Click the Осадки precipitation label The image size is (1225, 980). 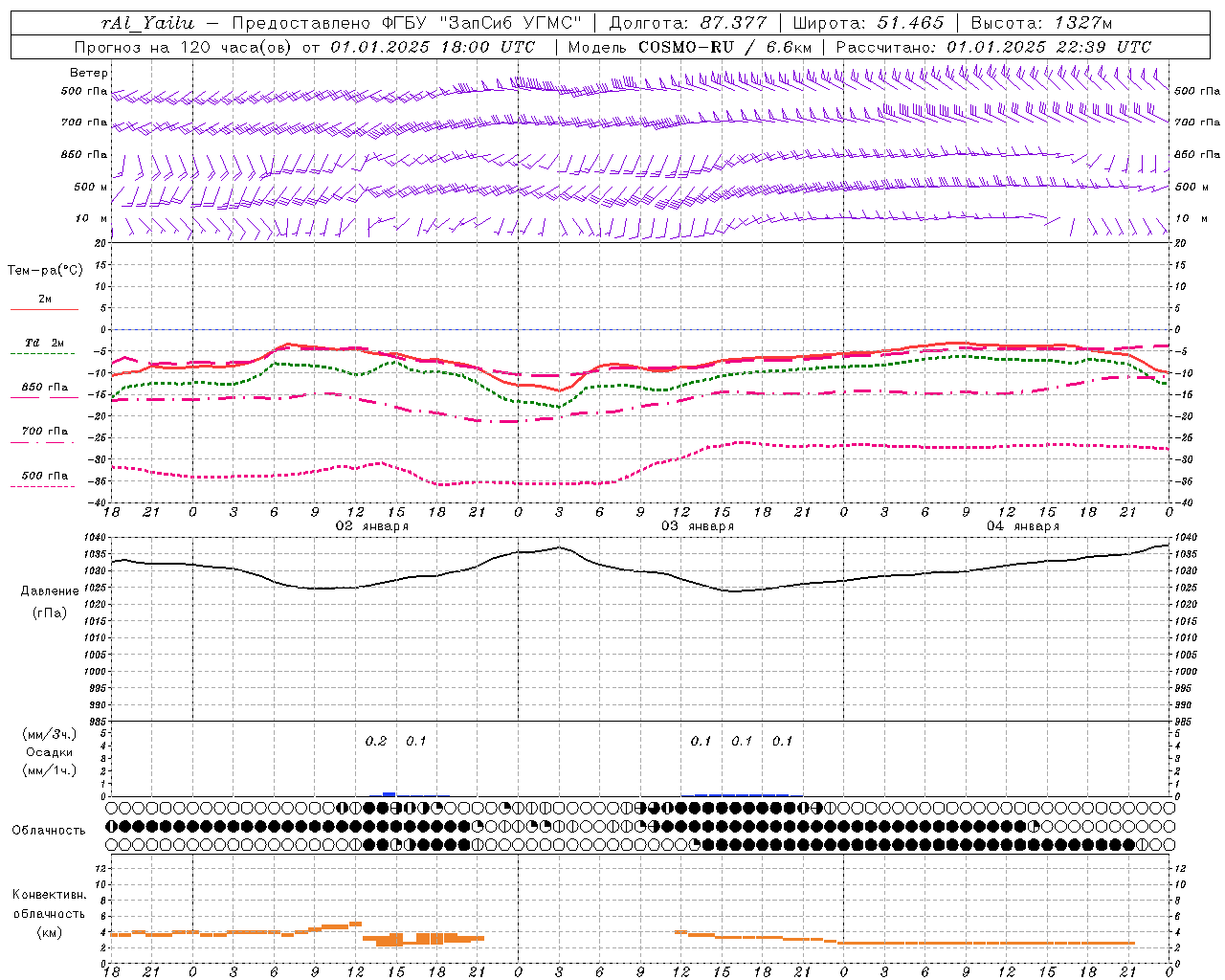point(50,752)
